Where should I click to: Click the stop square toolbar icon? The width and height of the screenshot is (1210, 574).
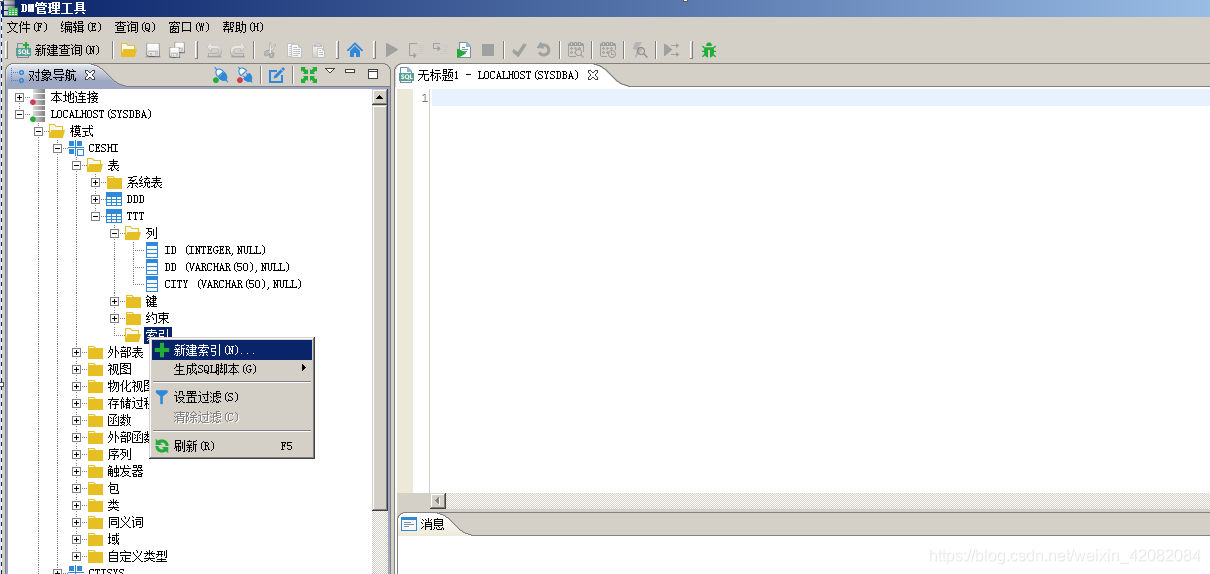(488, 50)
